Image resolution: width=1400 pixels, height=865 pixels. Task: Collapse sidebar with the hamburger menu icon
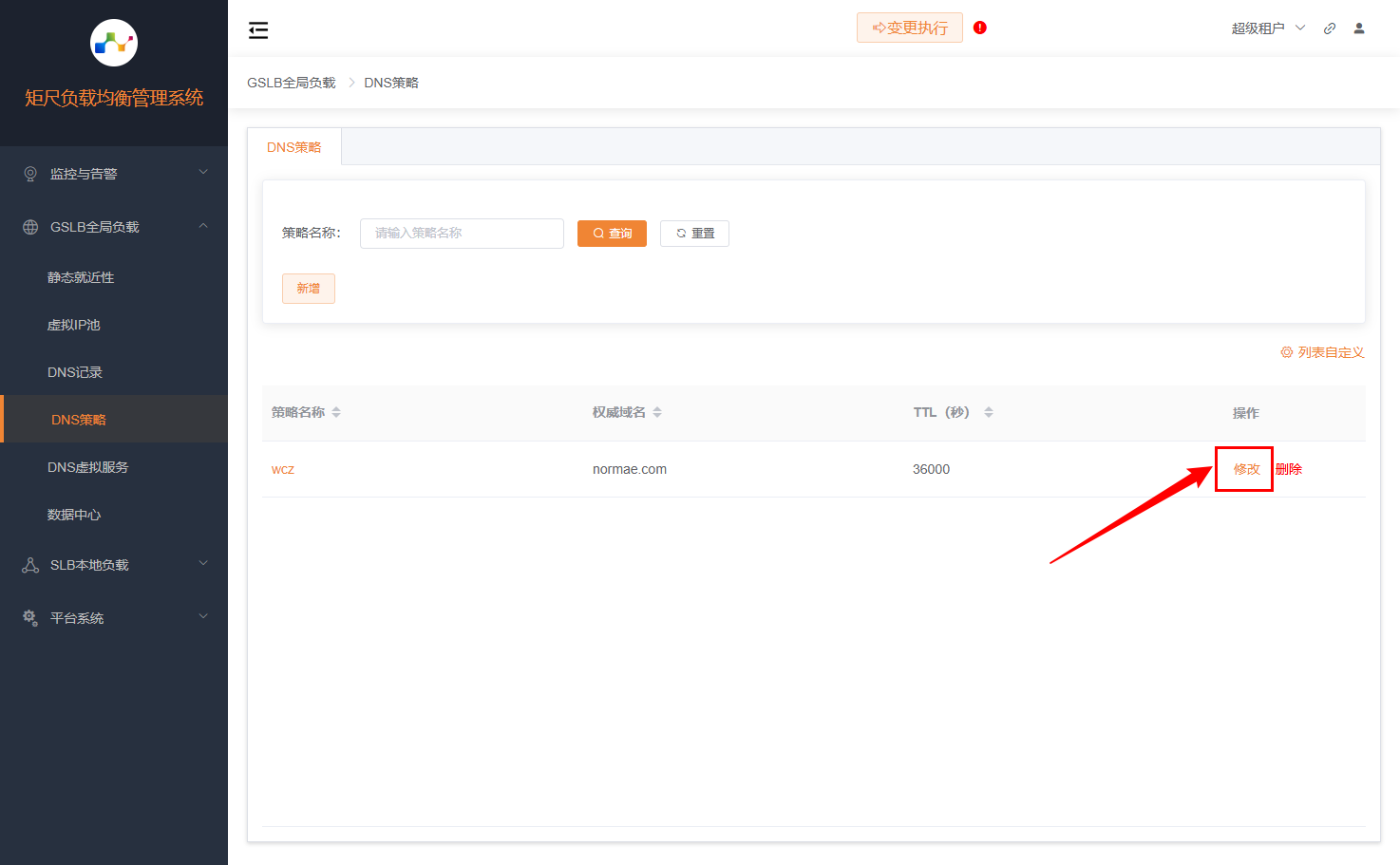258,30
